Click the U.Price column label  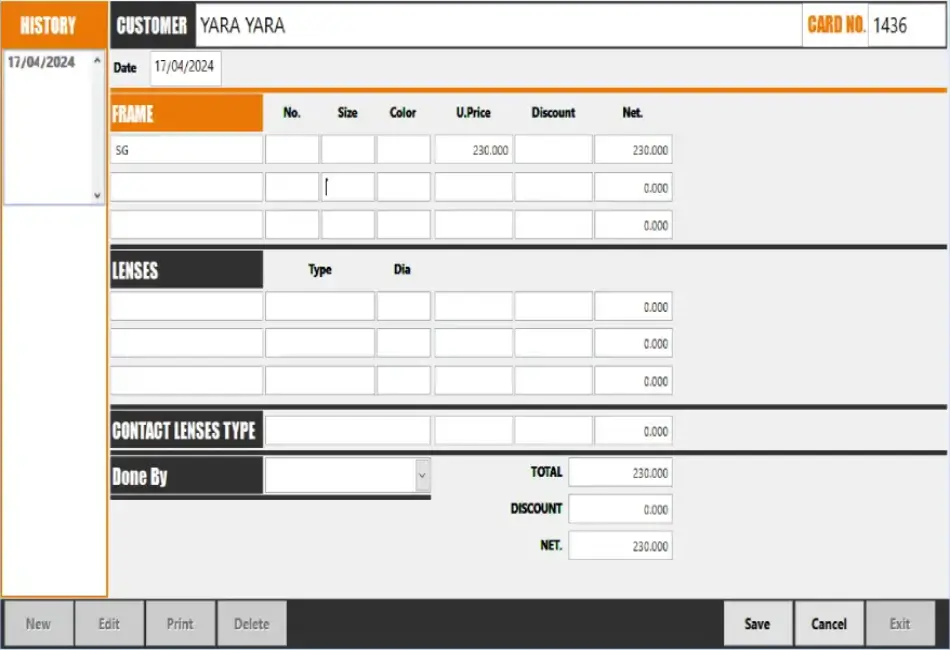[x=473, y=113]
